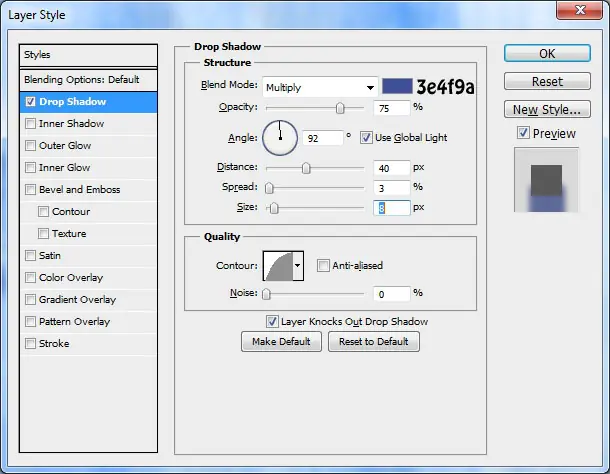Uncheck Layer Knocks Out Drop Shadow
610x474 pixels.
coord(272,321)
